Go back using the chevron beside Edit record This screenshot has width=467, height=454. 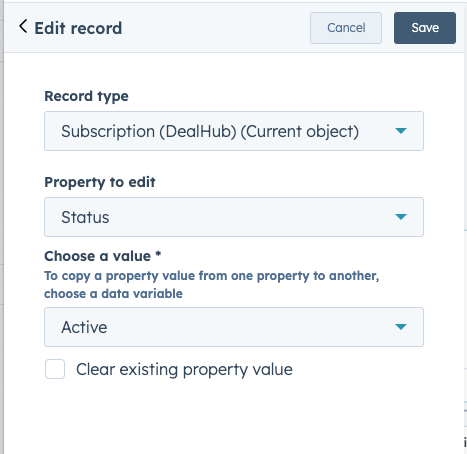pos(23,26)
